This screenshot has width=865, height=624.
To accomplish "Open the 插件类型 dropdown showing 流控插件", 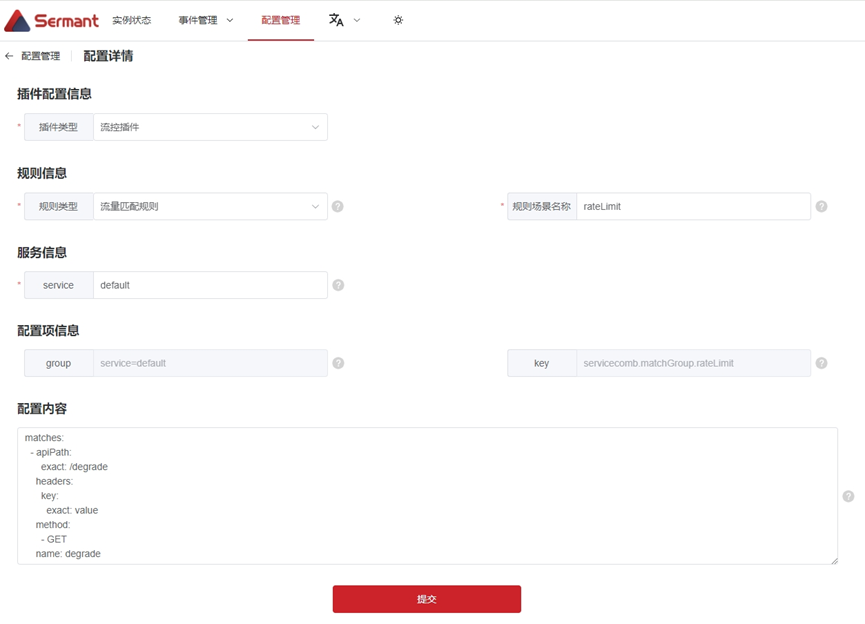I will (x=210, y=127).
